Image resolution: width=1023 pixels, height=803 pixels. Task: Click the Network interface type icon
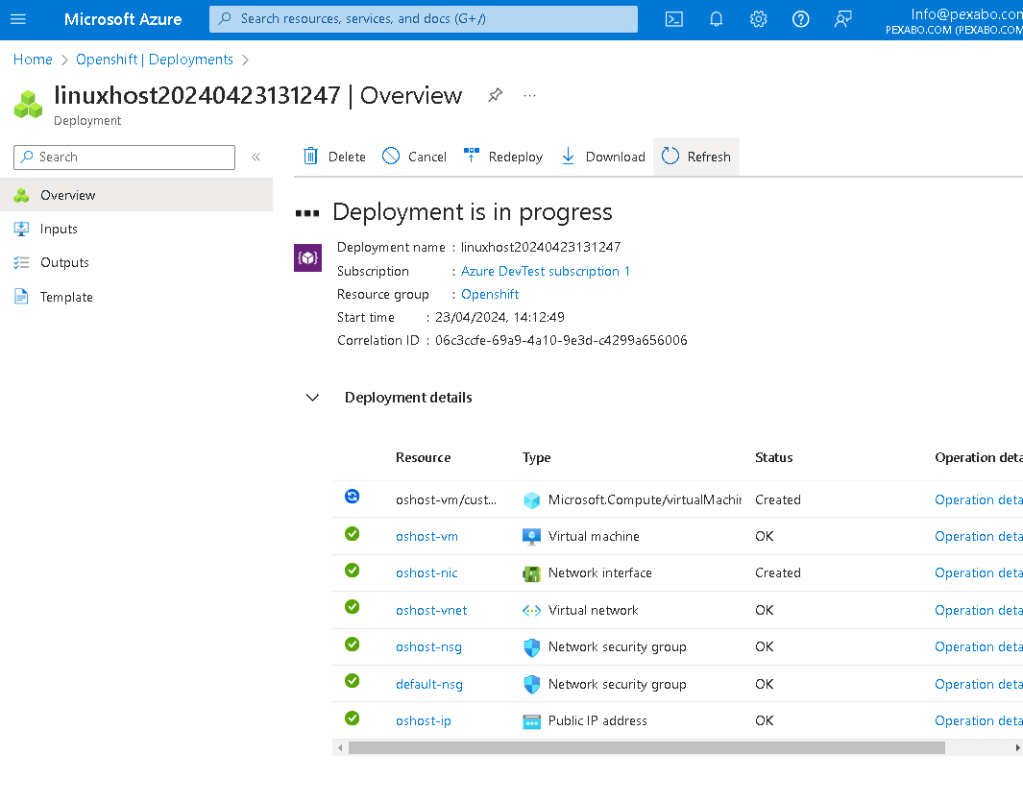pos(532,574)
